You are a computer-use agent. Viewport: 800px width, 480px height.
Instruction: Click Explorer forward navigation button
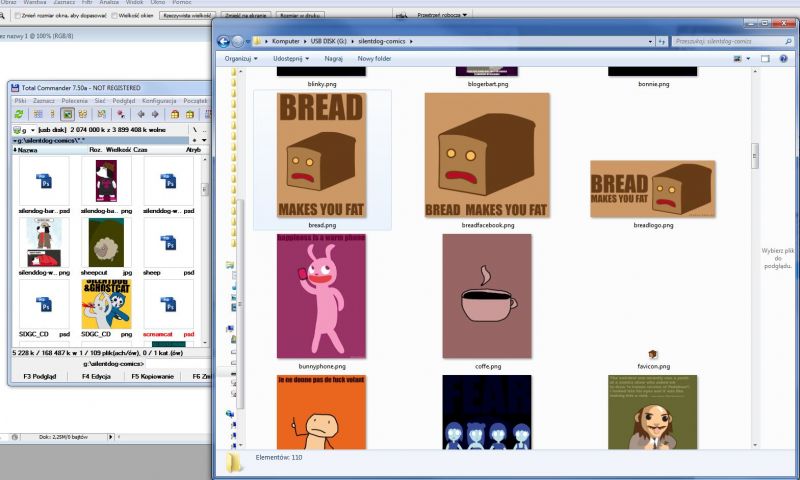coord(237,41)
